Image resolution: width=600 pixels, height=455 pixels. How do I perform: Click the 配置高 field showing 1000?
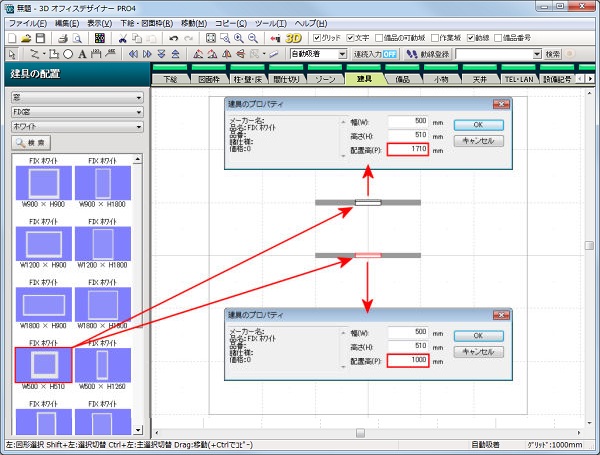[x=408, y=359]
